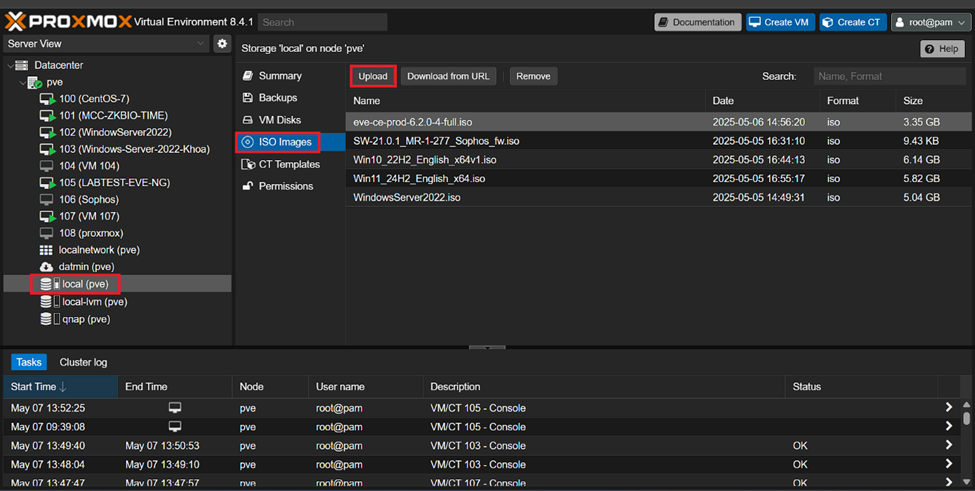
Task: Expand the first task row arrow
Action: click(948, 408)
